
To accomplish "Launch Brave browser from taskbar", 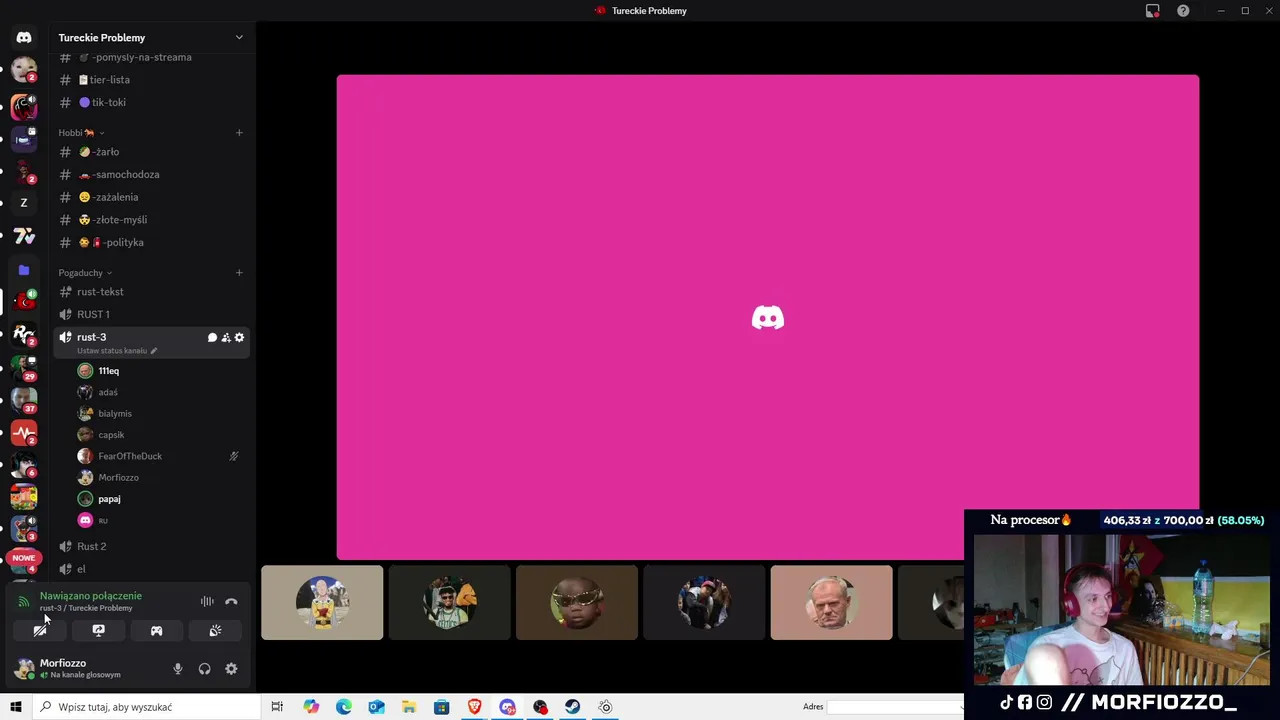I will [x=474, y=707].
